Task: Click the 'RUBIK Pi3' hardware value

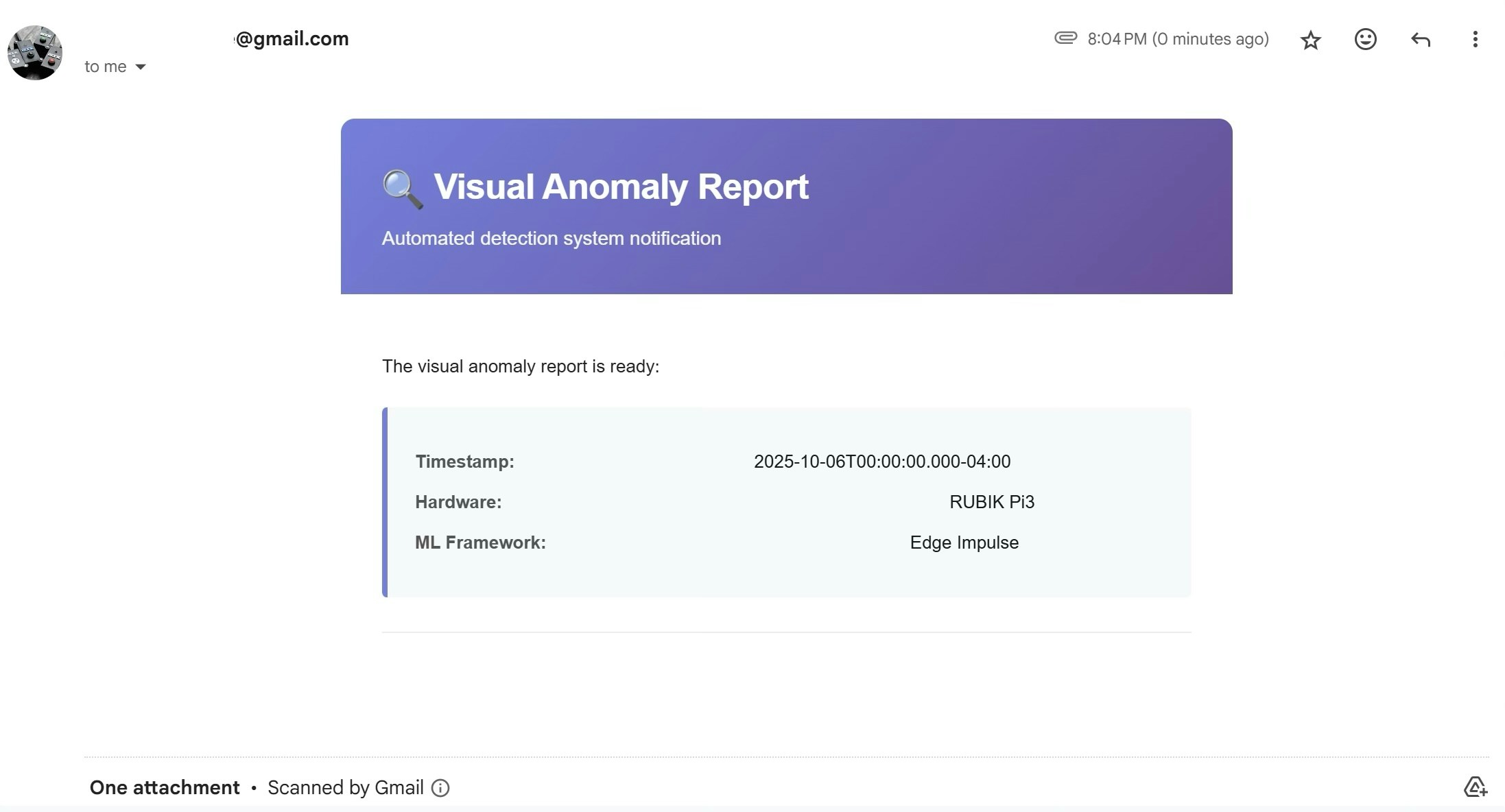Action: tap(991, 502)
